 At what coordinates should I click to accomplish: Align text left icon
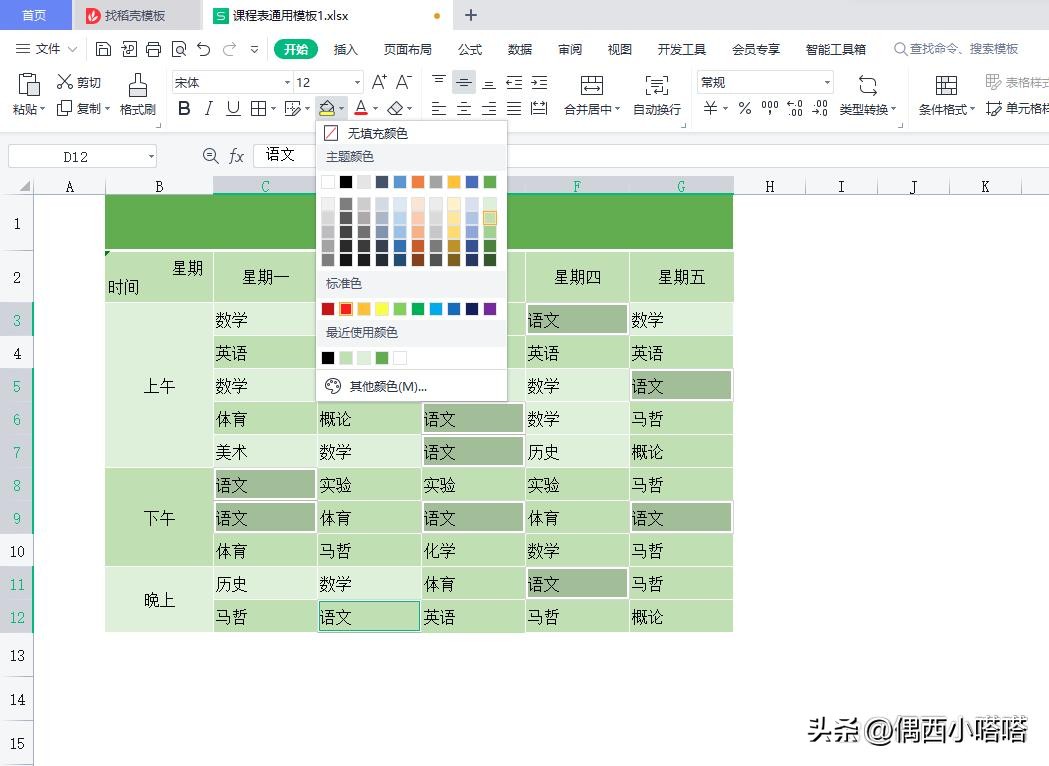(439, 108)
